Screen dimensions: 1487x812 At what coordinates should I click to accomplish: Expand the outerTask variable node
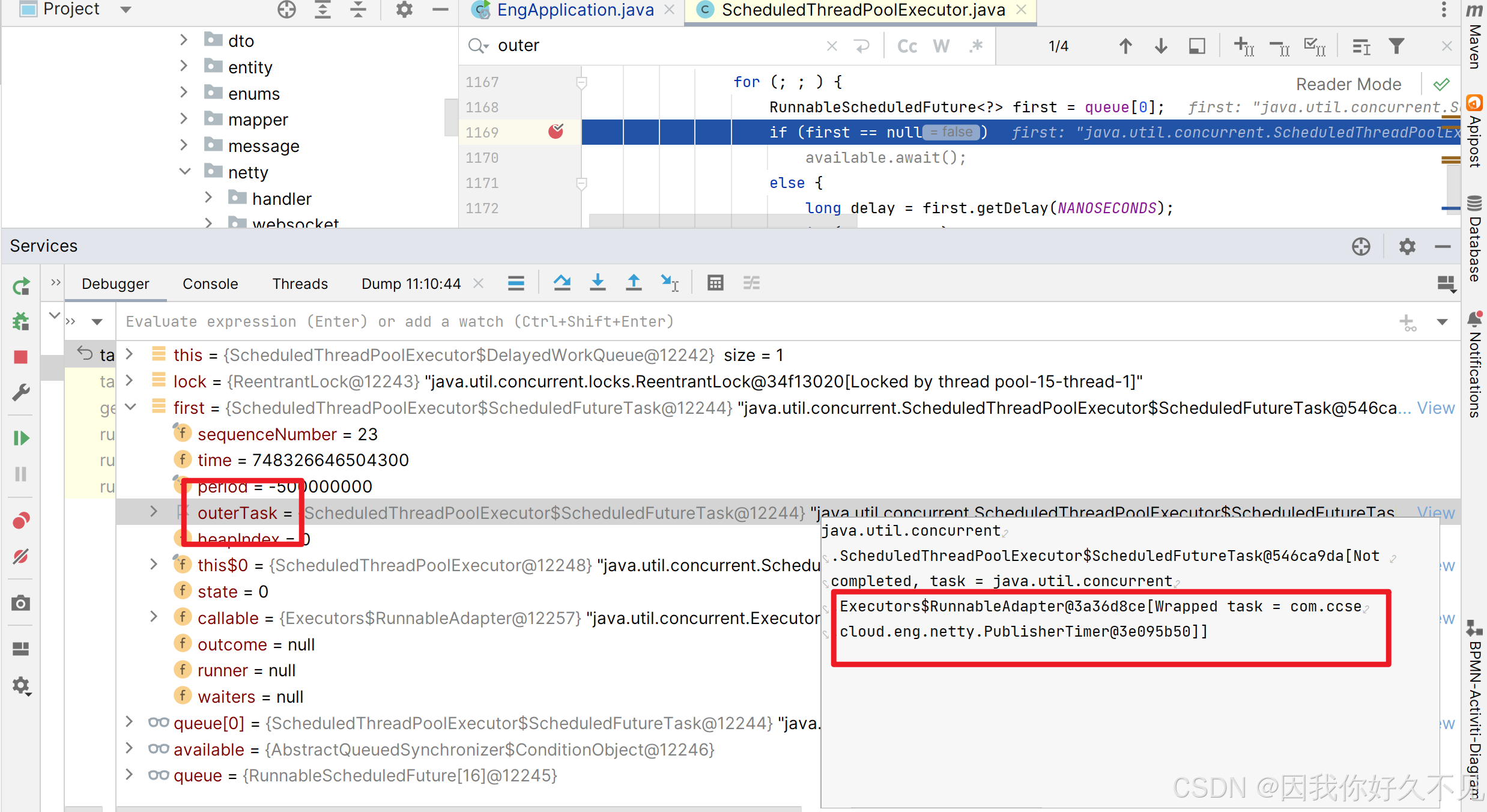pyautogui.click(x=154, y=512)
